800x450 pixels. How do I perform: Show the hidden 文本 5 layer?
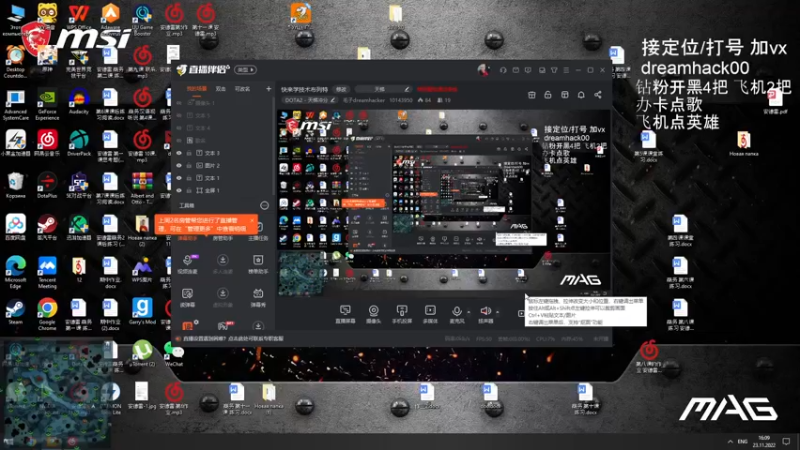(179, 116)
